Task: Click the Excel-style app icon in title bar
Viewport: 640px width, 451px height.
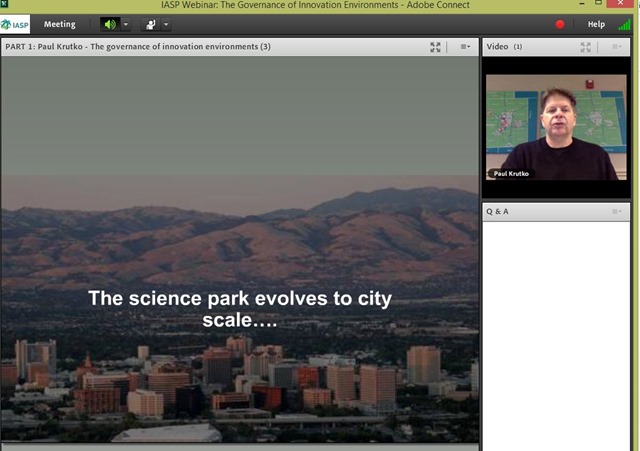Action: click(x=4, y=4)
